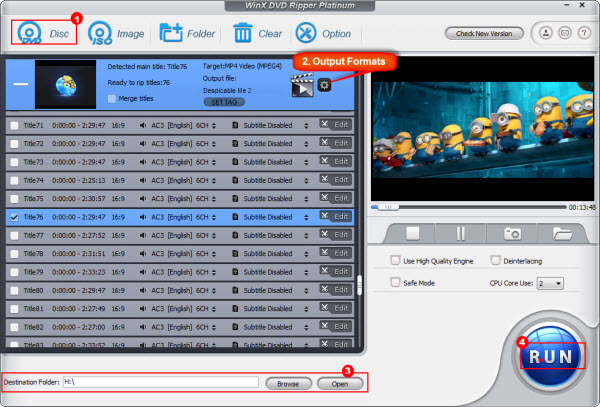The width and height of the screenshot is (600, 407).
Task: Open the audio track selector for Title73
Action: coord(214,162)
